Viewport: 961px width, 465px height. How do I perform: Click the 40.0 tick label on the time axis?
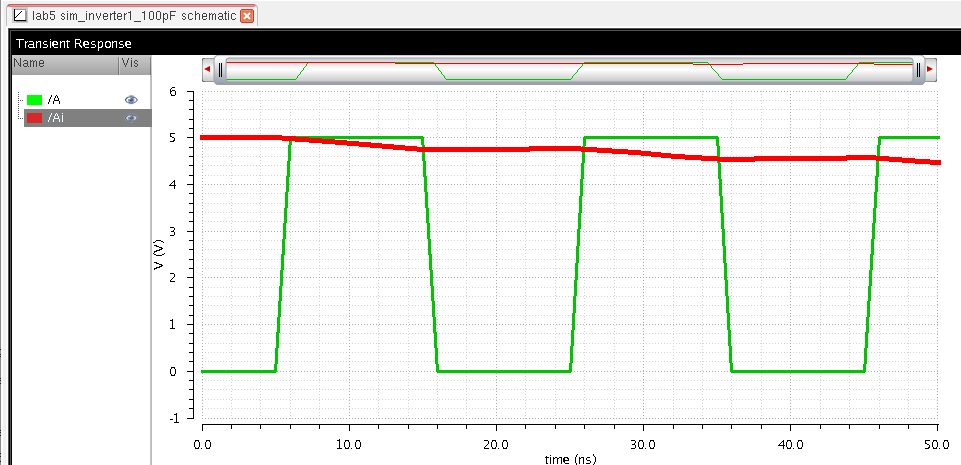point(791,445)
